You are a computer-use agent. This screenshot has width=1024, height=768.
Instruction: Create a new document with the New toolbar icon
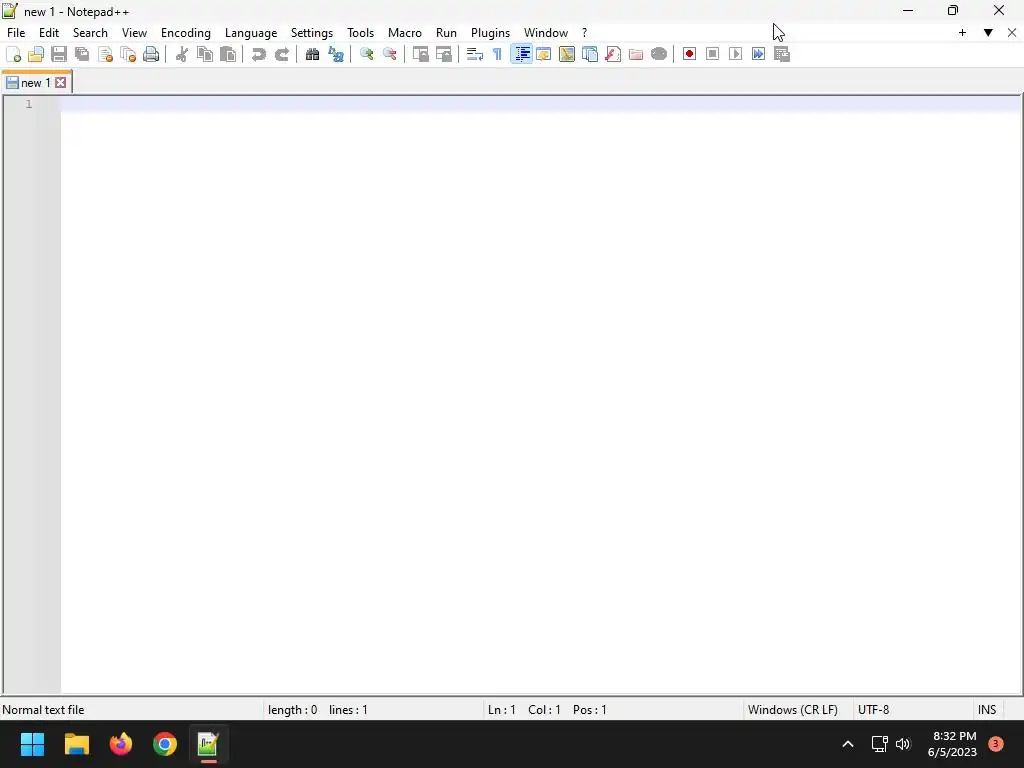pyautogui.click(x=13, y=54)
